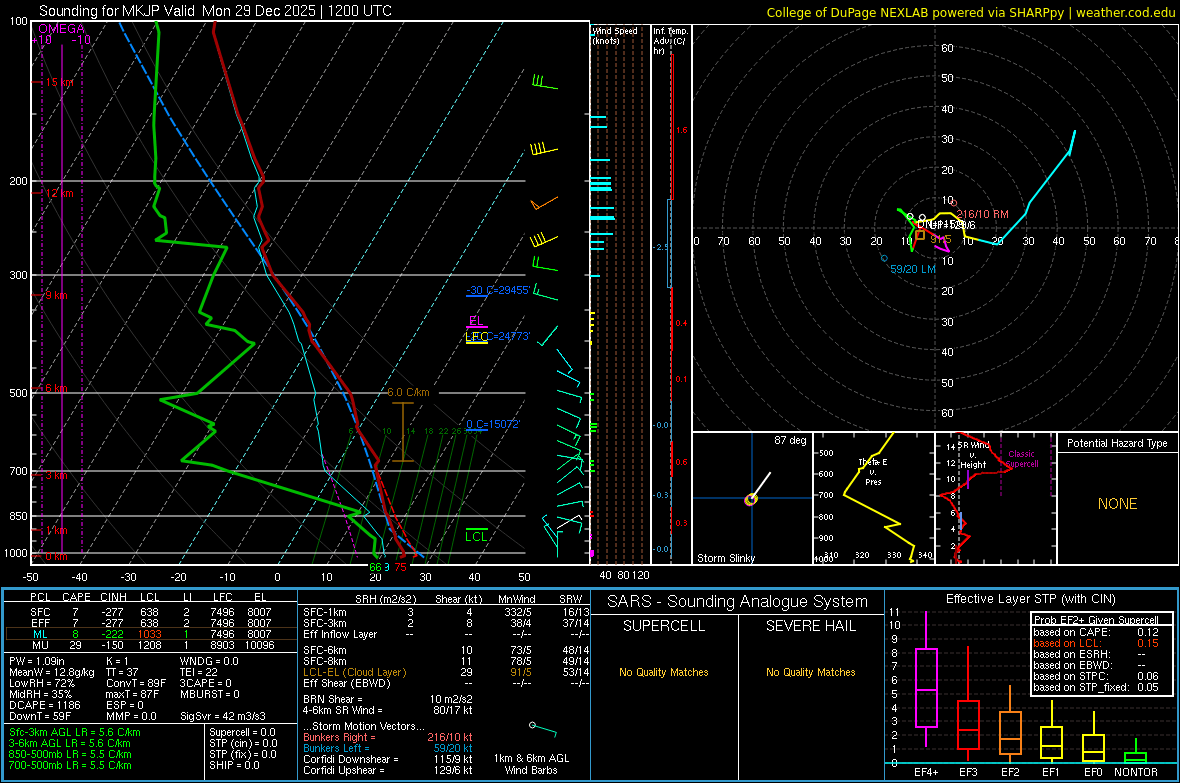Click the Corfidi Upshear row
Image resolution: width=1180 pixels, height=783 pixels.
click(388, 770)
